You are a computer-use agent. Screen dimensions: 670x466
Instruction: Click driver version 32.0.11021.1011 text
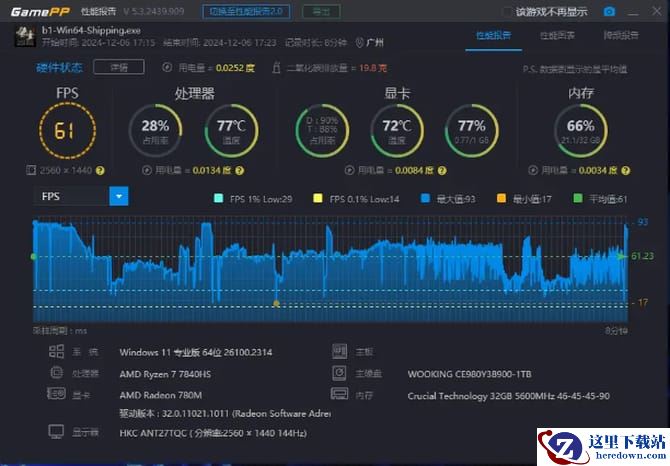coord(225,413)
